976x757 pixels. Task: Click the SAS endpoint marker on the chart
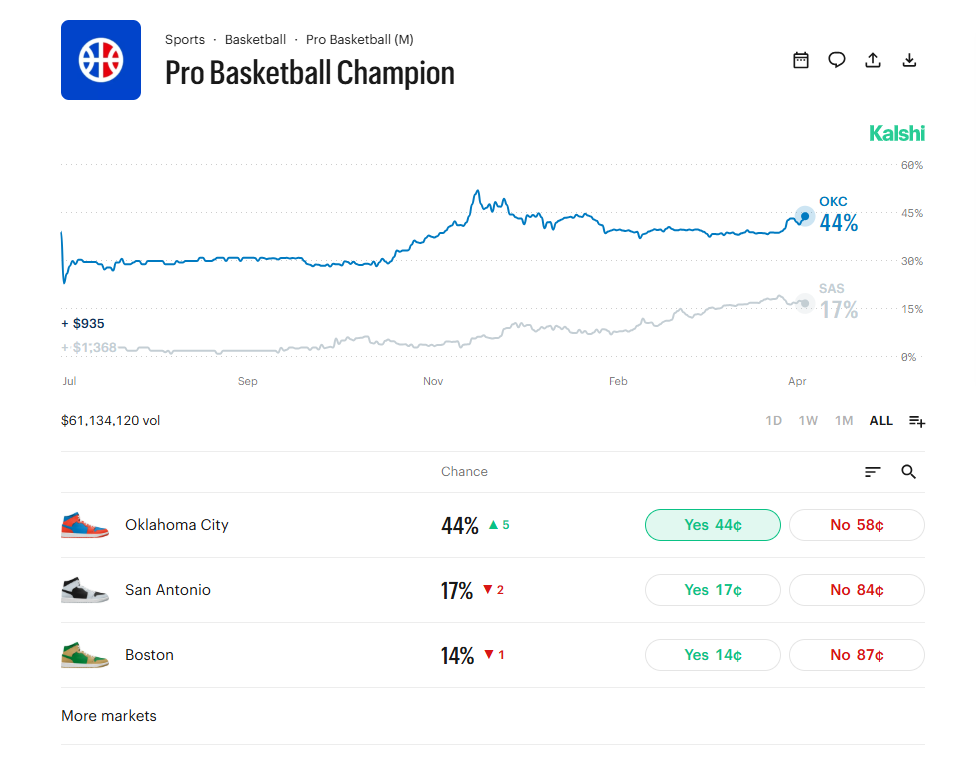(804, 304)
